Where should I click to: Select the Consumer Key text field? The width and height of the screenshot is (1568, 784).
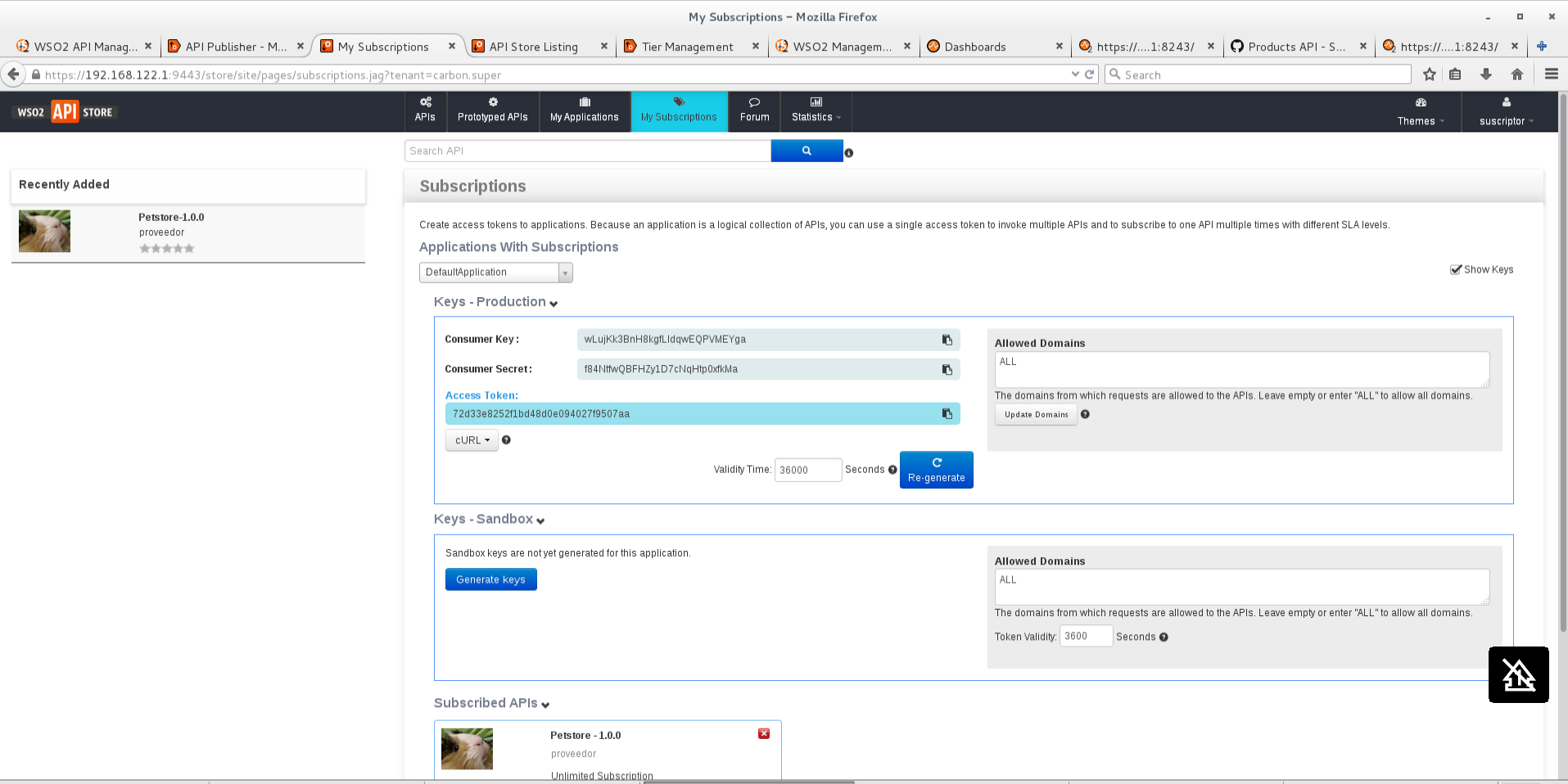click(x=768, y=340)
